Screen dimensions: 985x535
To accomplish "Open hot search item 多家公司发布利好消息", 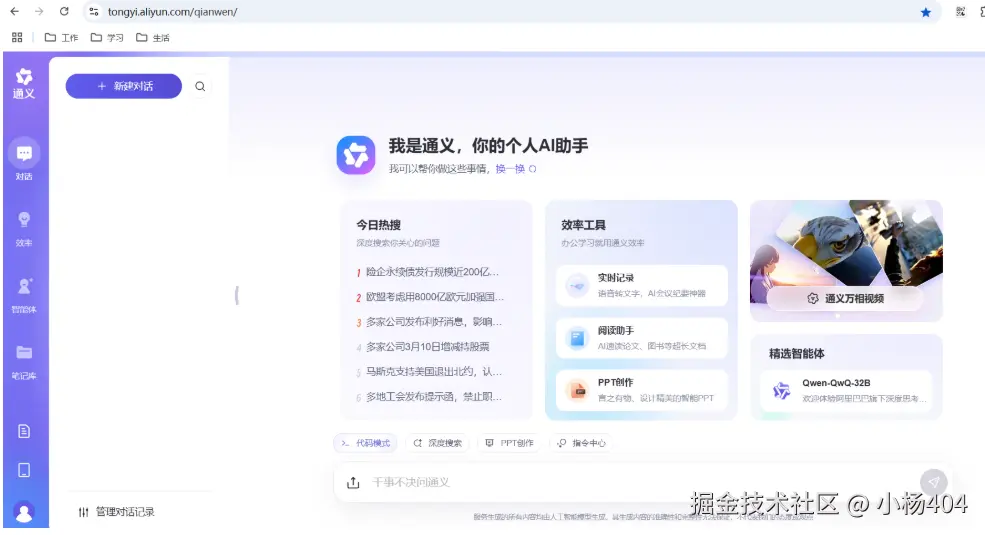I will point(429,322).
